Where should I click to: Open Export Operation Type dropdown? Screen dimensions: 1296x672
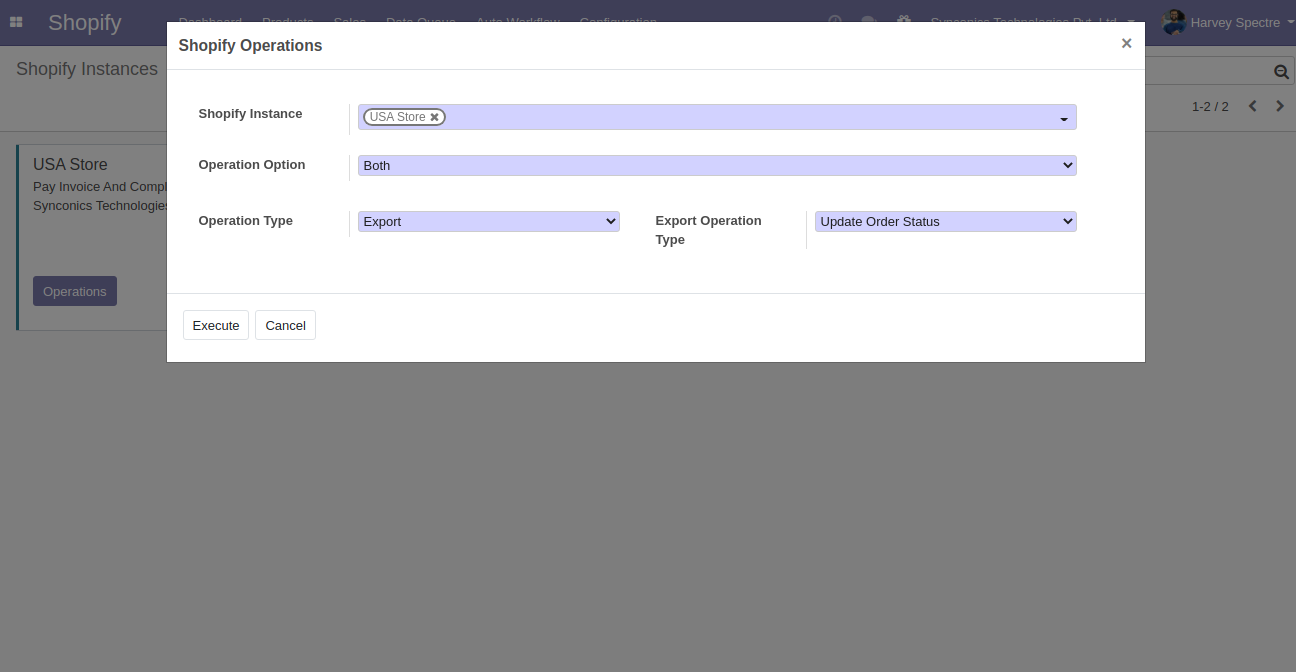945,222
